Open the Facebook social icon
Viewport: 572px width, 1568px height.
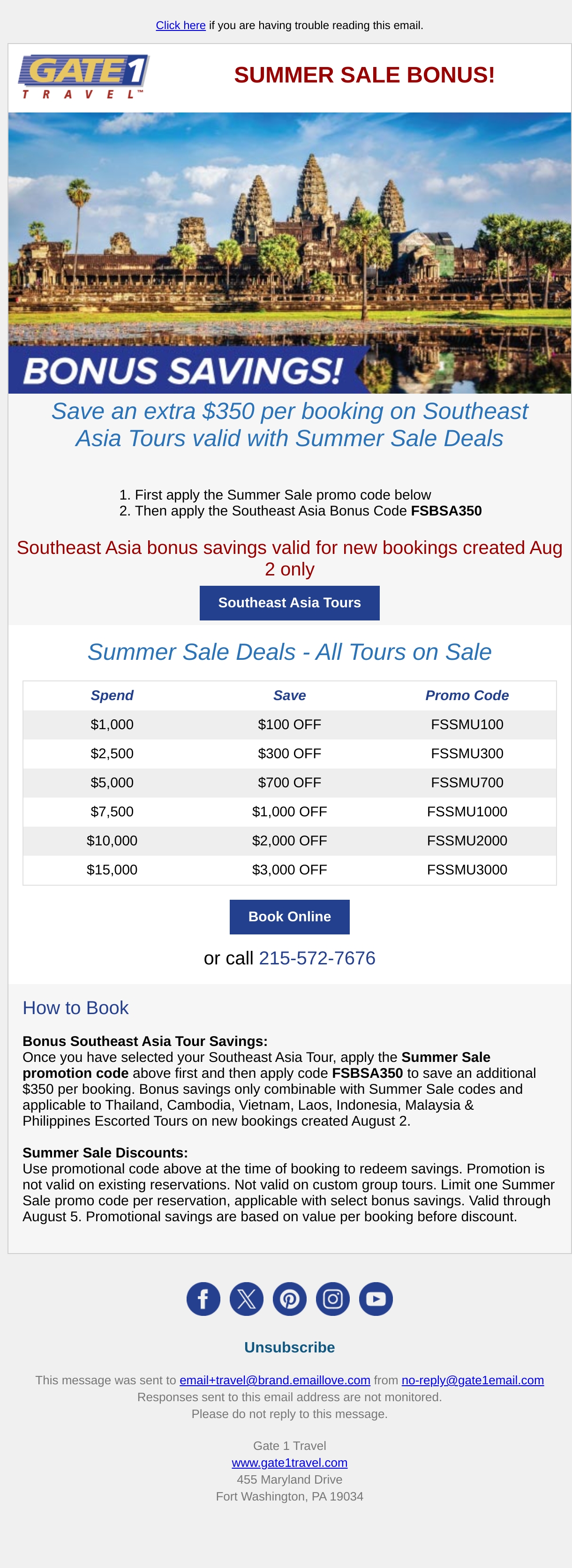203,1299
